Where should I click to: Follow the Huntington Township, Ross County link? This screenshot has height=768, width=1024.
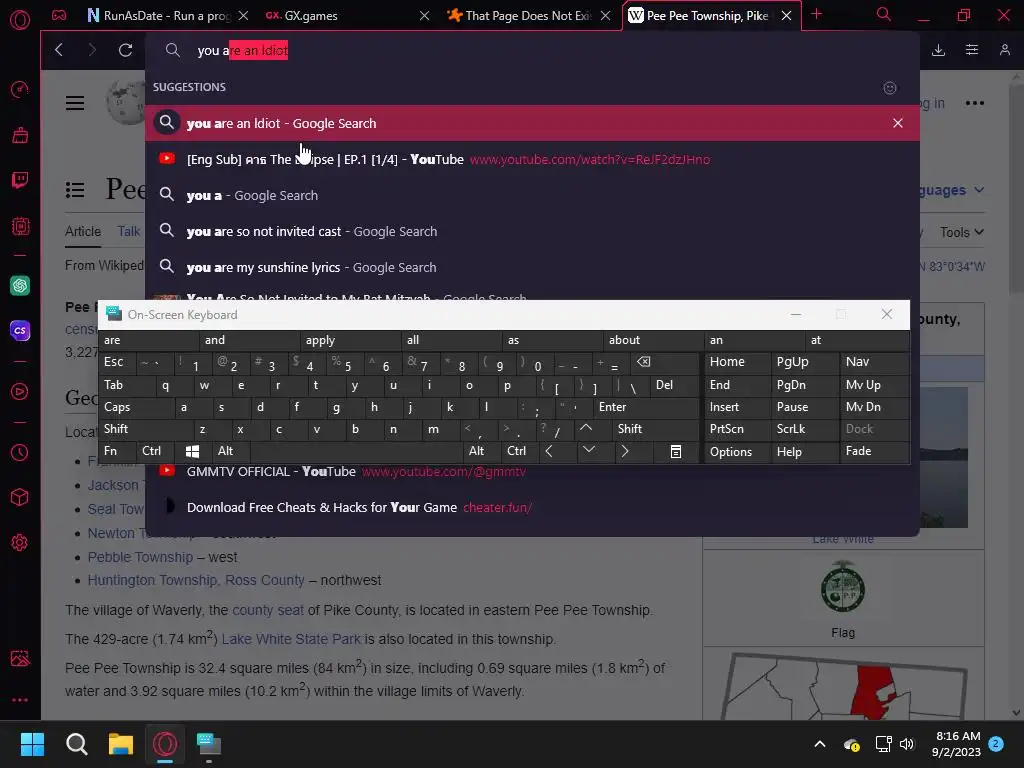click(x=196, y=580)
